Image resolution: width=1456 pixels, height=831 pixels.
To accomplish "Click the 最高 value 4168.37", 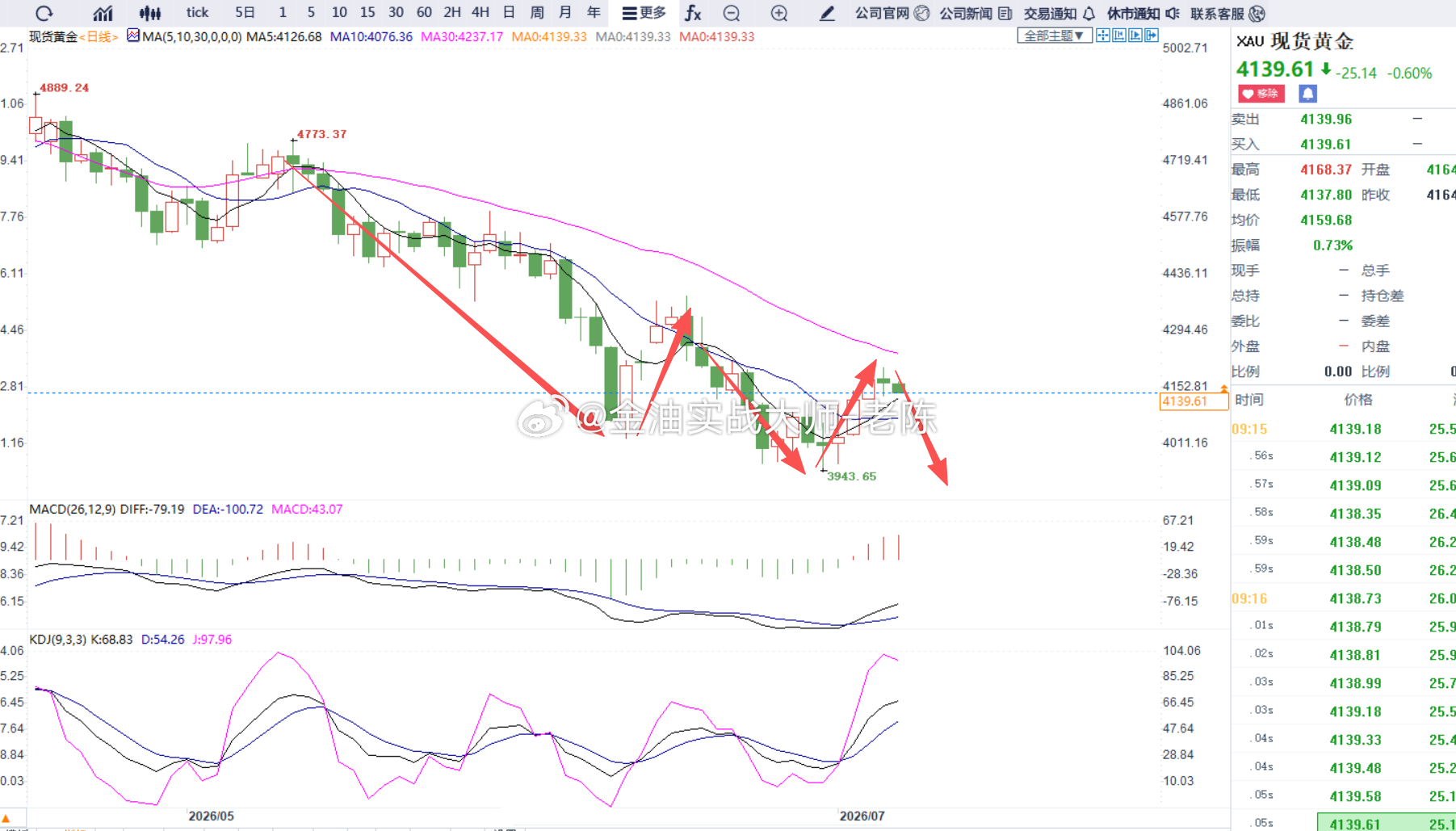I will [x=1326, y=170].
